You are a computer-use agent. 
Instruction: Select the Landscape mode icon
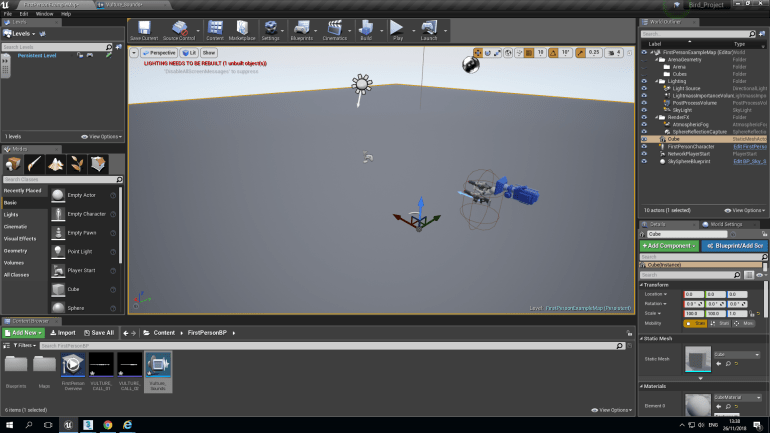[x=55, y=164]
